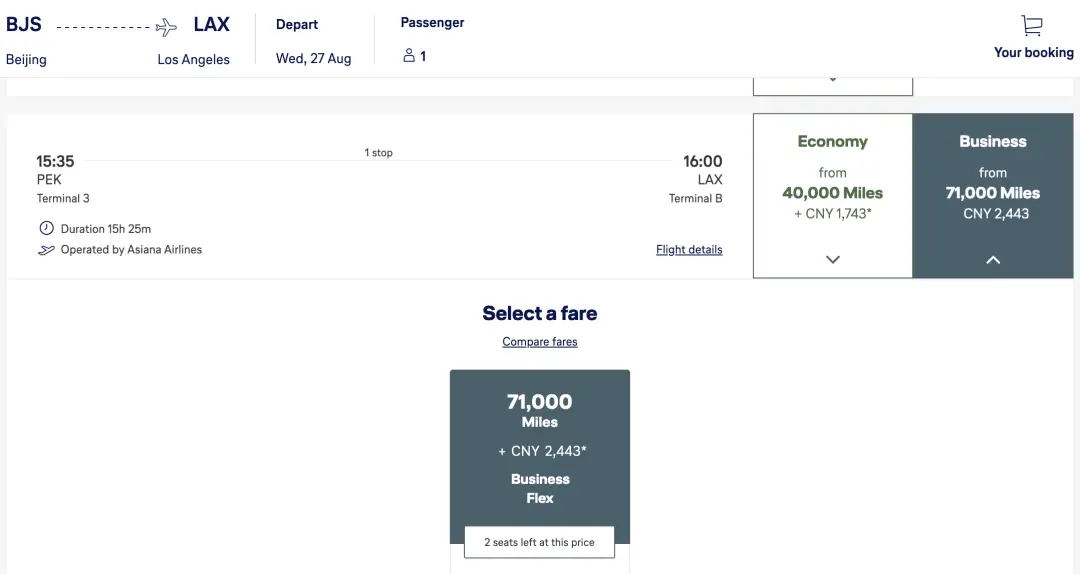Click the clock icon beside Duration 15h 25m
Image resolution: width=1080 pixels, height=574 pixels.
click(46, 228)
